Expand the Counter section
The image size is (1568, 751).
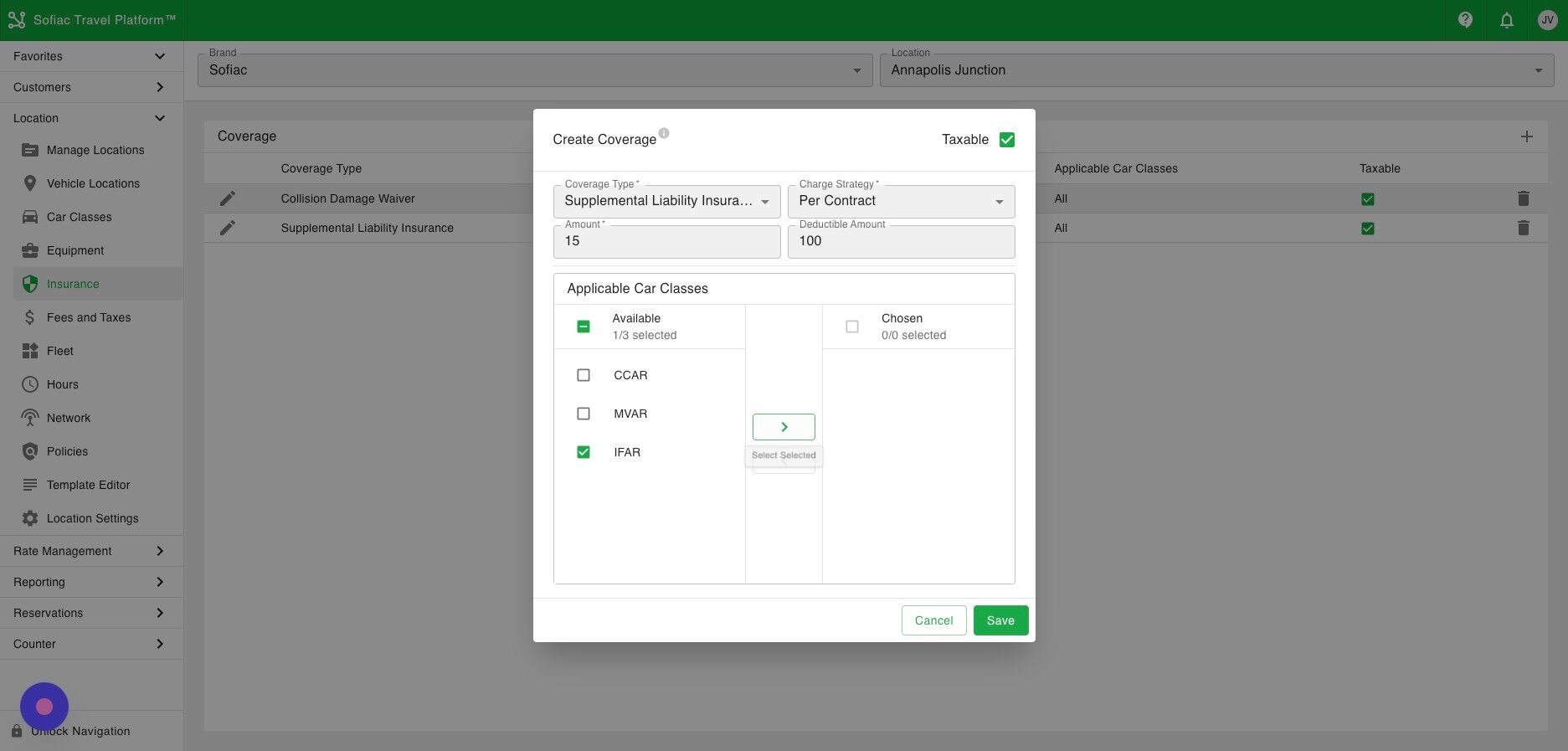coord(91,644)
